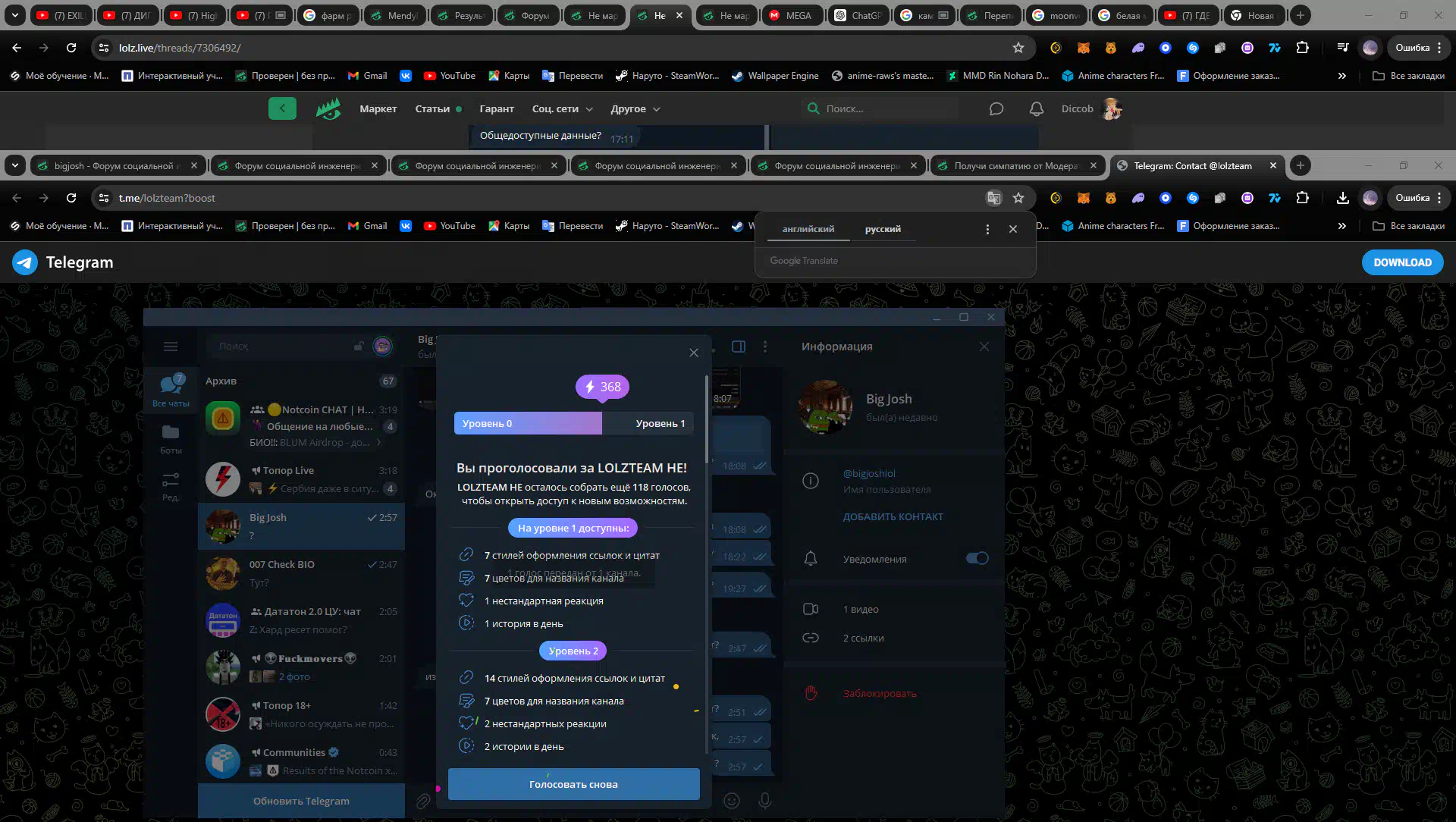Open the '007 Check BIO' chat
Image resolution: width=1456 pixels, height=822 pixels.
(301, 573)
